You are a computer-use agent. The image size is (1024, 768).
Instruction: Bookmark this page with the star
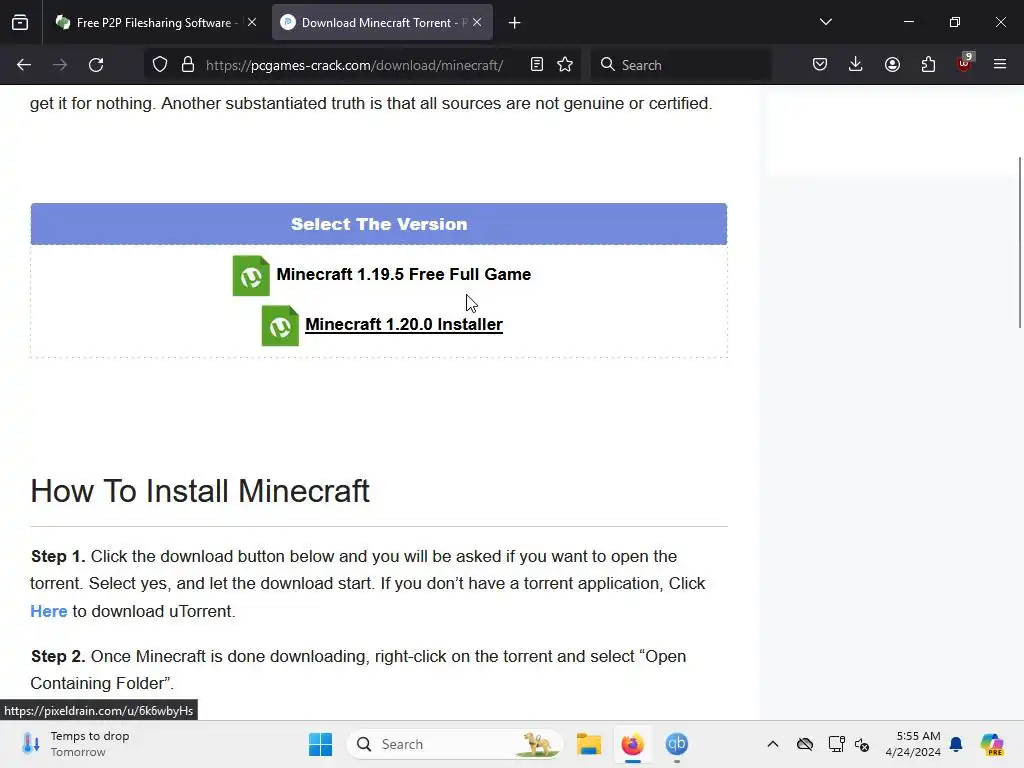tap(565, 65)
